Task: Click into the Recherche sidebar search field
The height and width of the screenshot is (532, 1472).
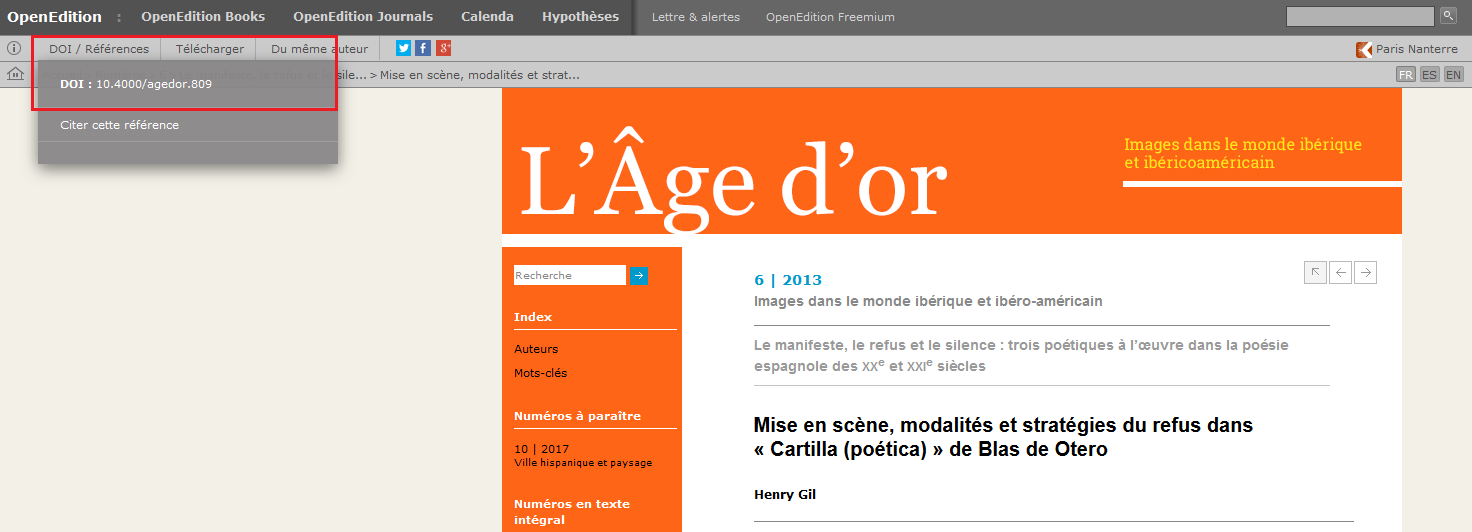Action: (569, 276)
